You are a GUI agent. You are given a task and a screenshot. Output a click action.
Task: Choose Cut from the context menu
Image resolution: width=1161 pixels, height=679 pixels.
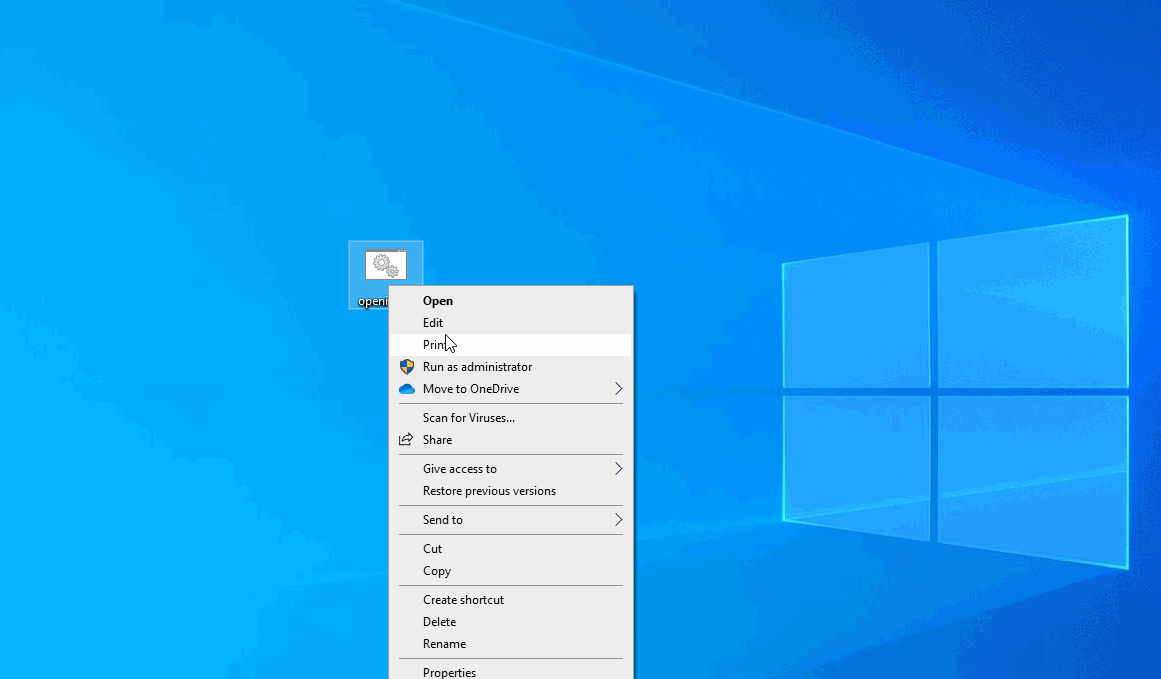tap(511, 549)
